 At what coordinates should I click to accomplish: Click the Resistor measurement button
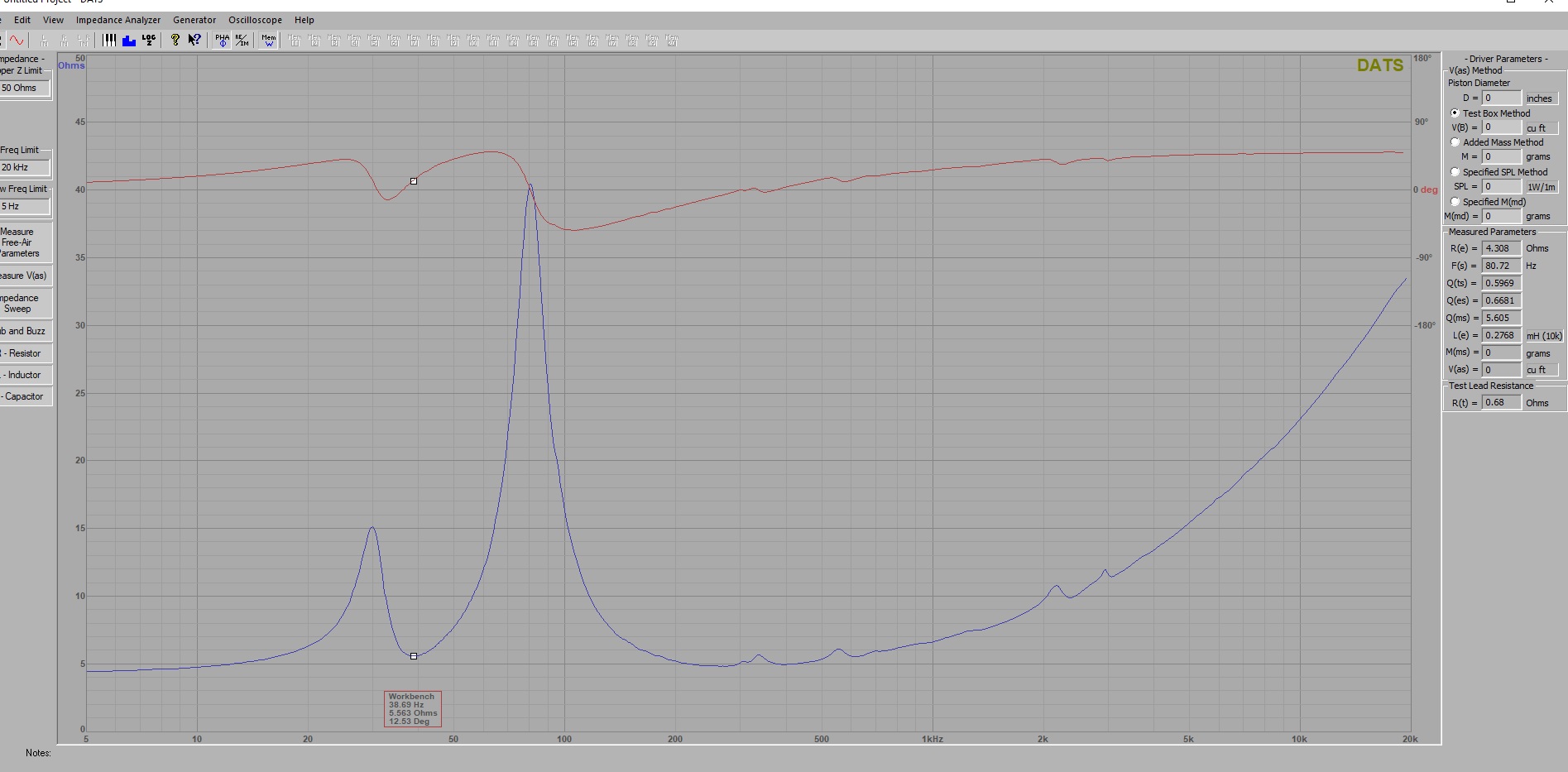tap(25, 353)
